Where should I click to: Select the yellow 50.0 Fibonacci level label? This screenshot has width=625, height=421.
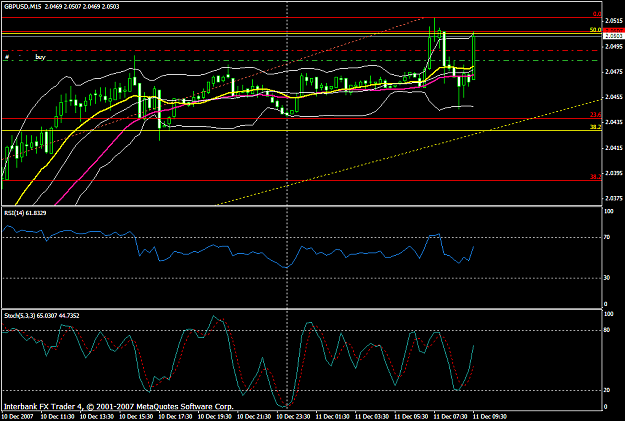(x=596, y=30)
